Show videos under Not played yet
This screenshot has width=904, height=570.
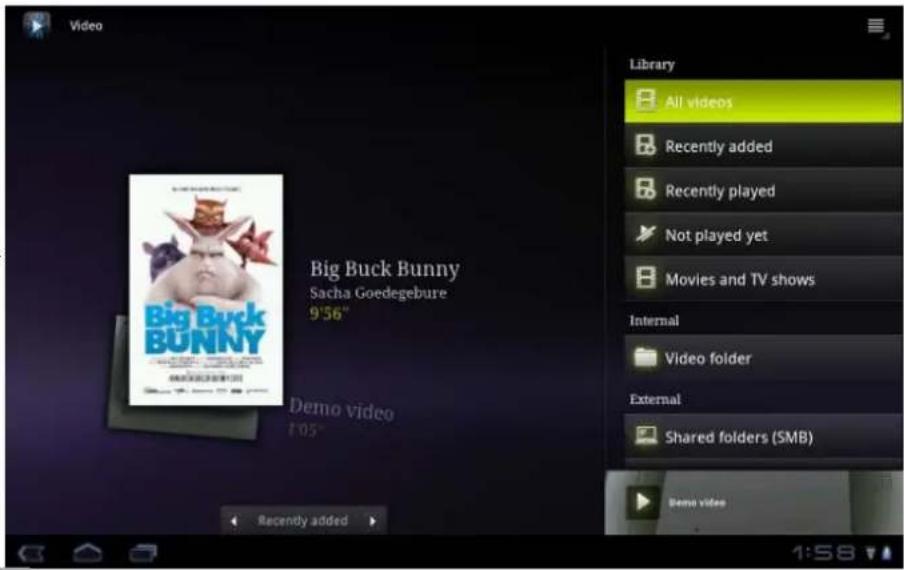coord(763,235)
